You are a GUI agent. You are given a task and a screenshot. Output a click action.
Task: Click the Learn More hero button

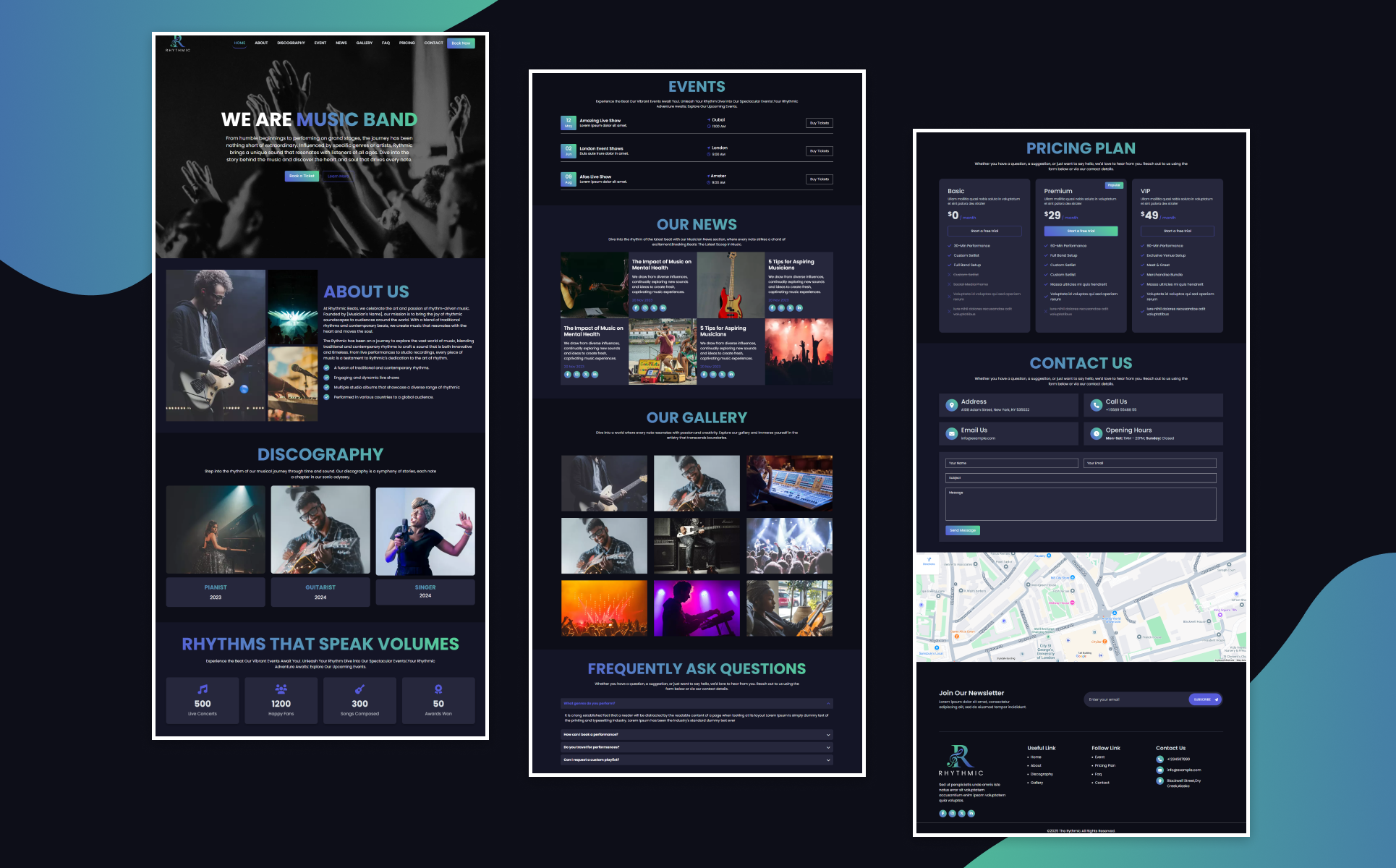[x=337, y=176]
